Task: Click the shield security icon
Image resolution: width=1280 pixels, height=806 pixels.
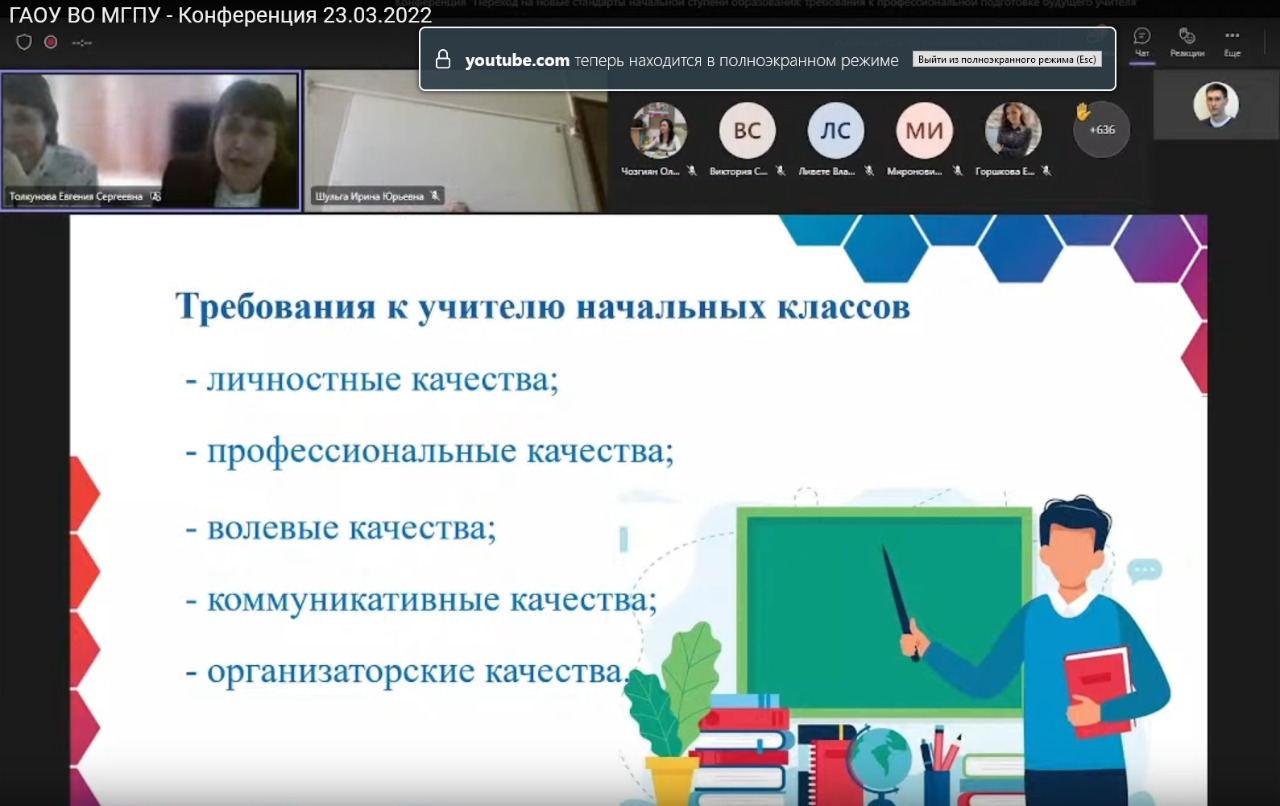Action: pyautogui.click(x=24, y=42)
